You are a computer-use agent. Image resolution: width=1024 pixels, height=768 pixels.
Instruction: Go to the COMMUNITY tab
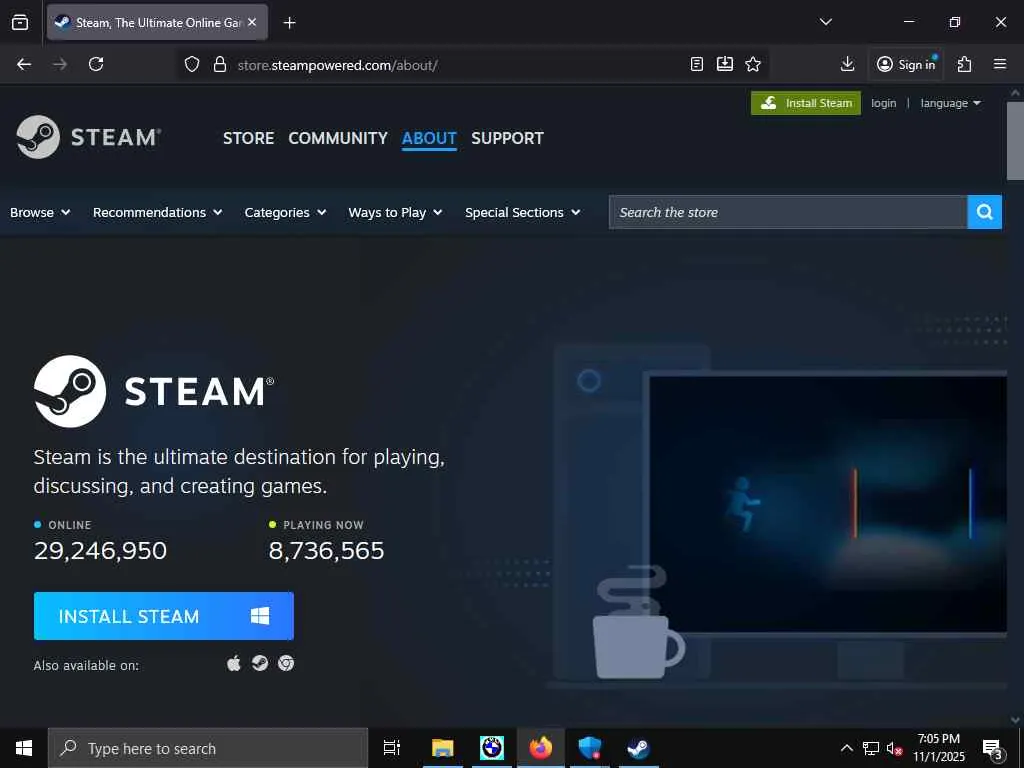(338, 138)
